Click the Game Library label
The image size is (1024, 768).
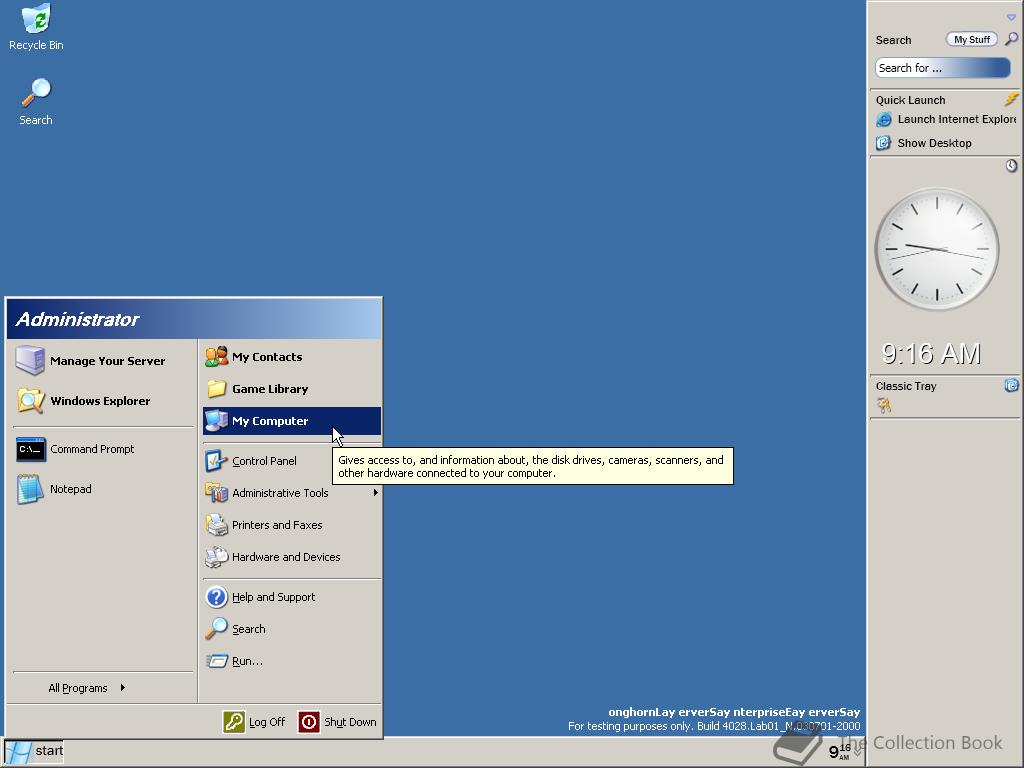coord(270,389)
